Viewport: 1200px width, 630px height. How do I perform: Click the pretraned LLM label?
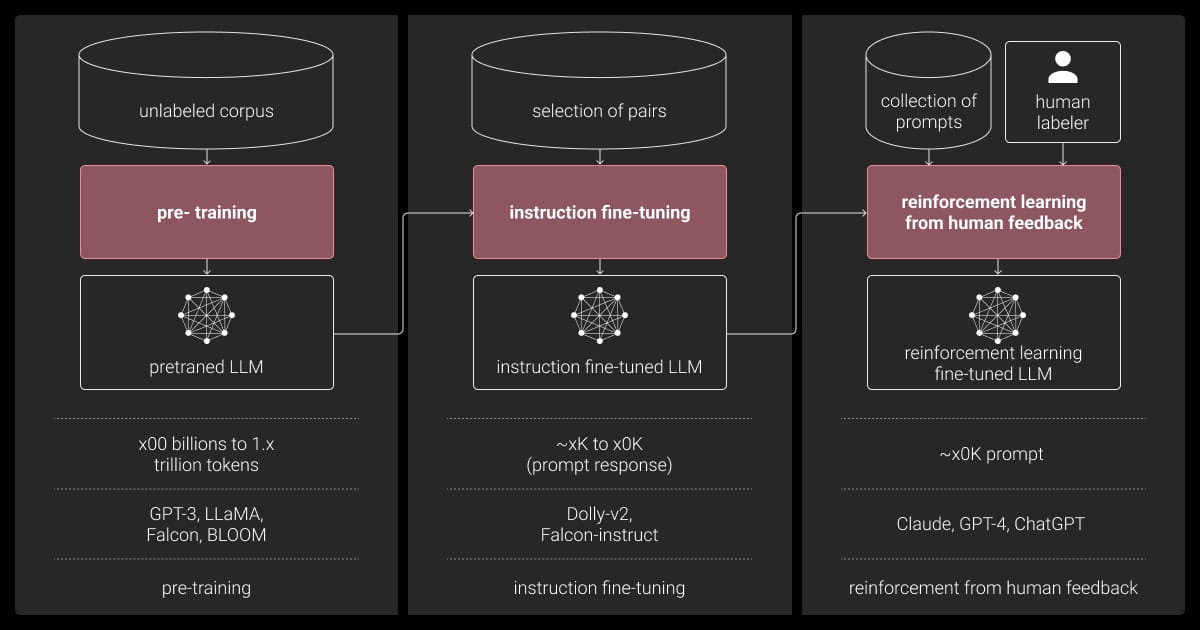click(206, 367)
